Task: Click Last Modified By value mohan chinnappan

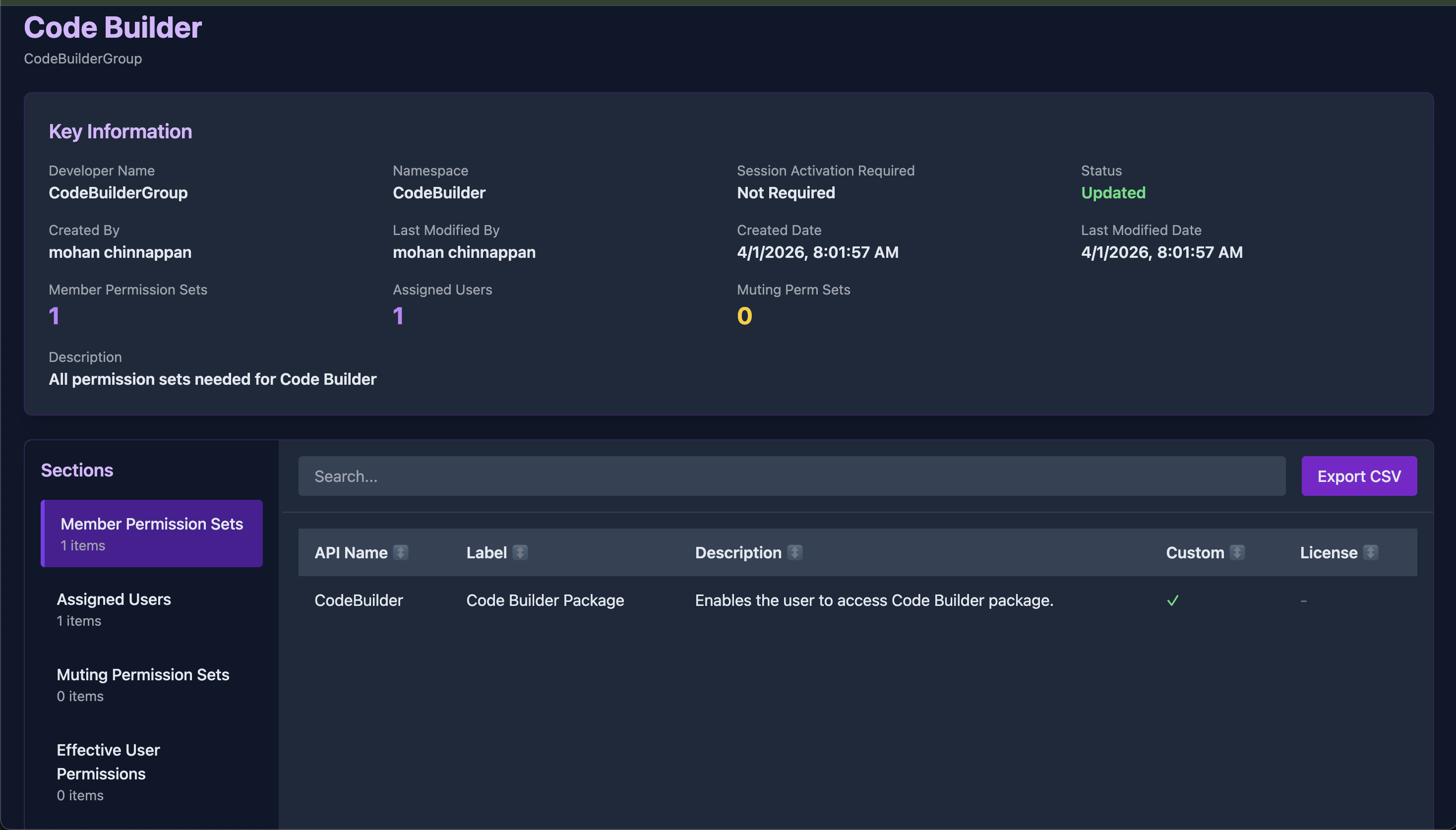Action: tap(464, 252)
